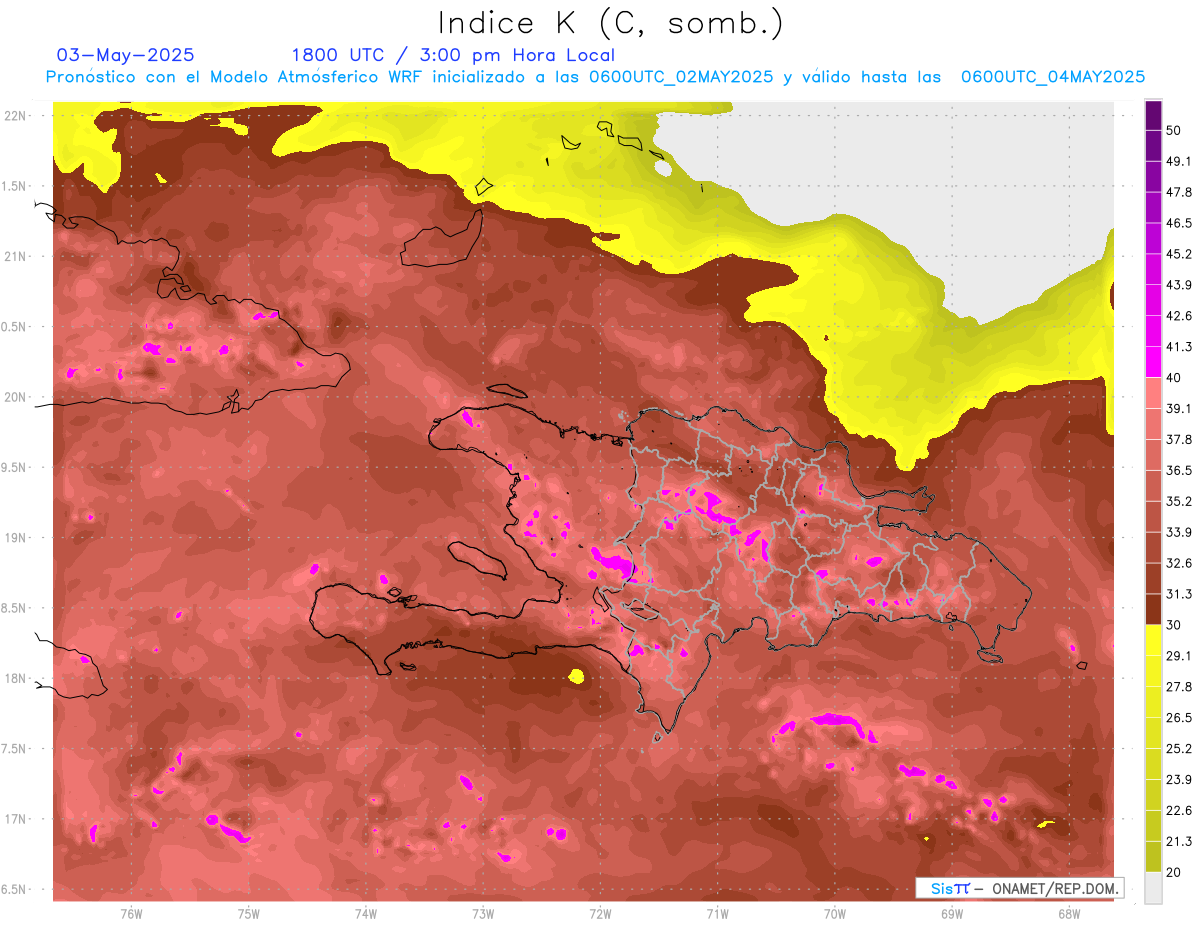Click the colorbar value "37.8"

tap(1179, 439)
